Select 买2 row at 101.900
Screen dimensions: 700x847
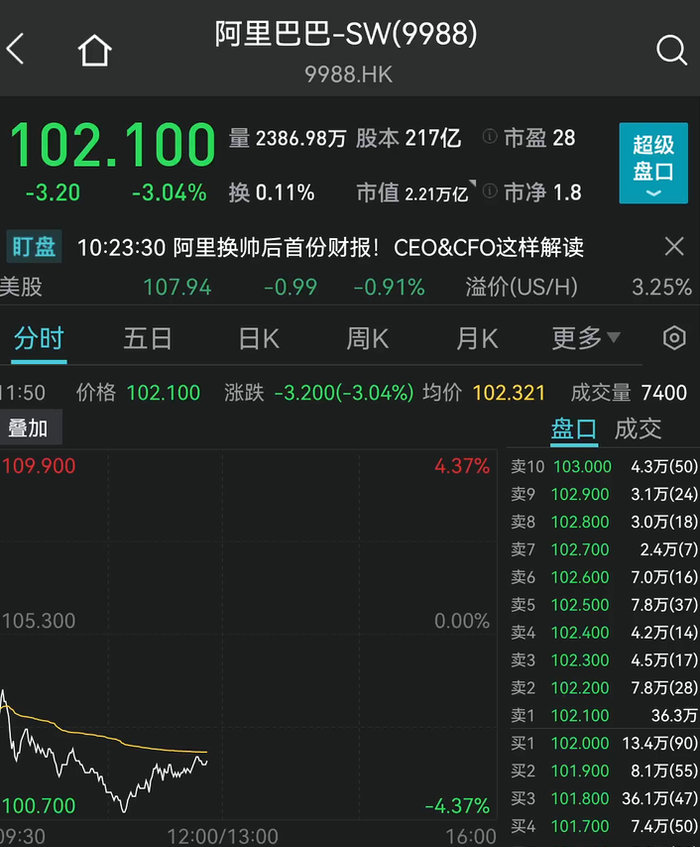[604, 771]
